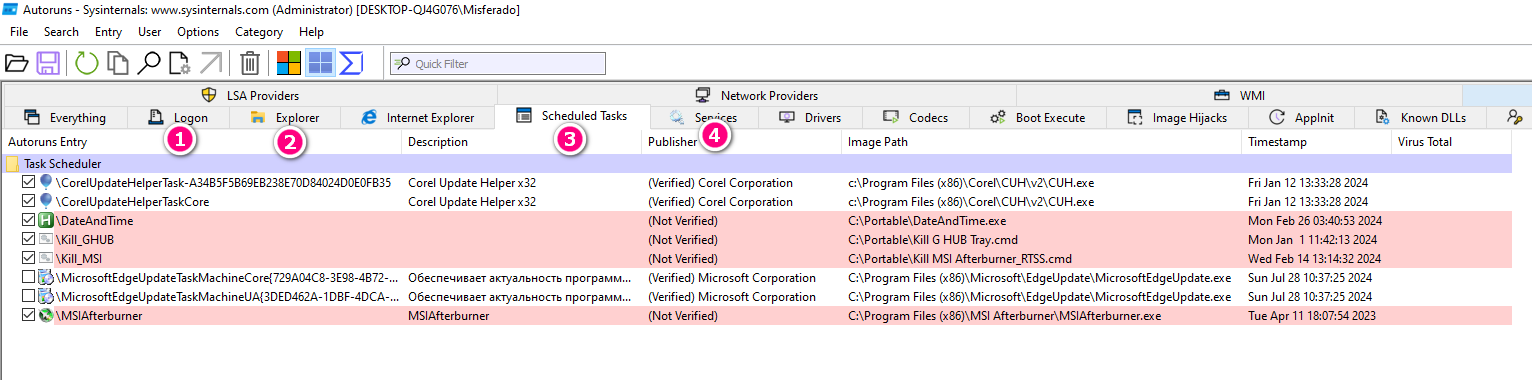1532x380 pixels.
Task: Click the Task Scheduler folder icon
Action: pos(12,163)
